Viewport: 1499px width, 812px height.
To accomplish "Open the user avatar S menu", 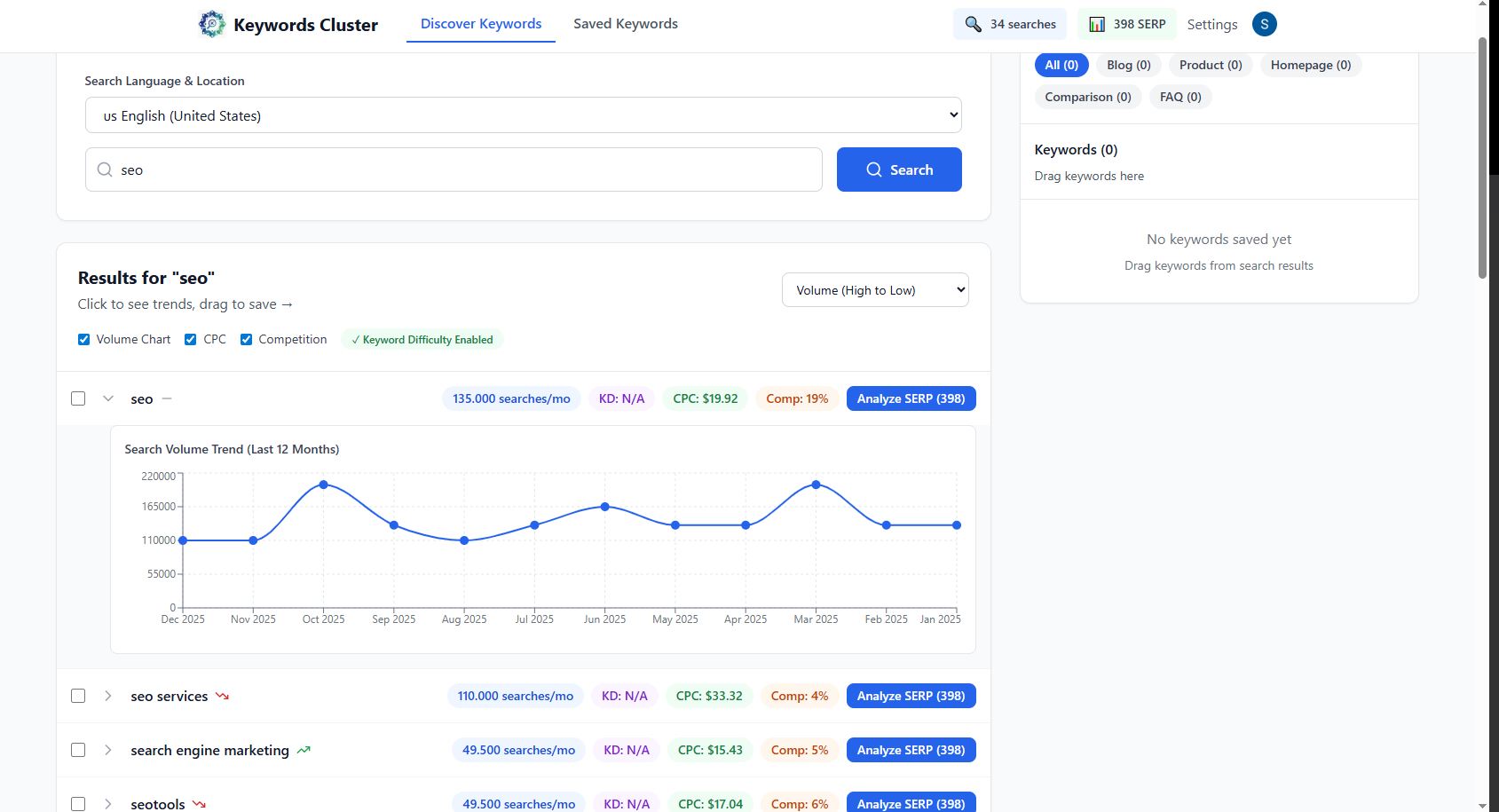I will point(1264,24).
